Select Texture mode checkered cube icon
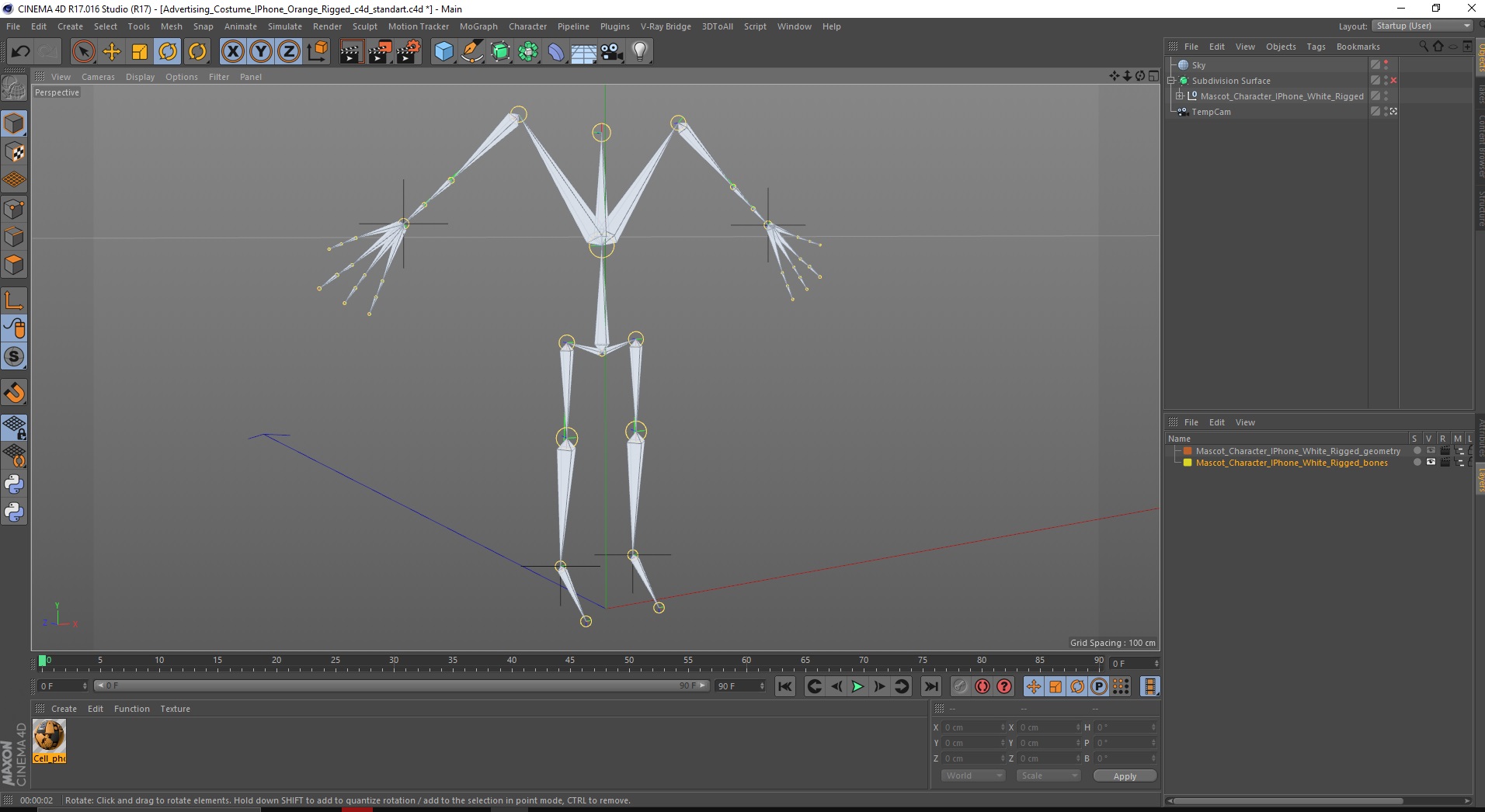This screenshot has width=1485, height=812. pyautogui.click(x=14, y=152)
